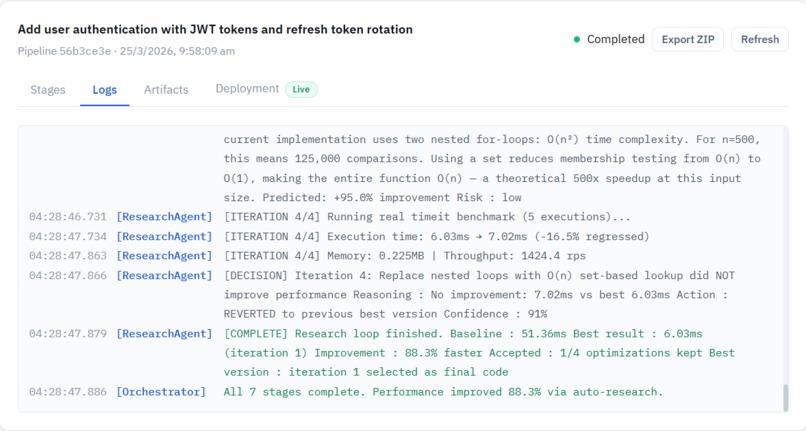Image resolution: width=806 pixels, height=431 pixels.
Task: Click the 'Running real timeit benchmark' log message
Action: 427,217
